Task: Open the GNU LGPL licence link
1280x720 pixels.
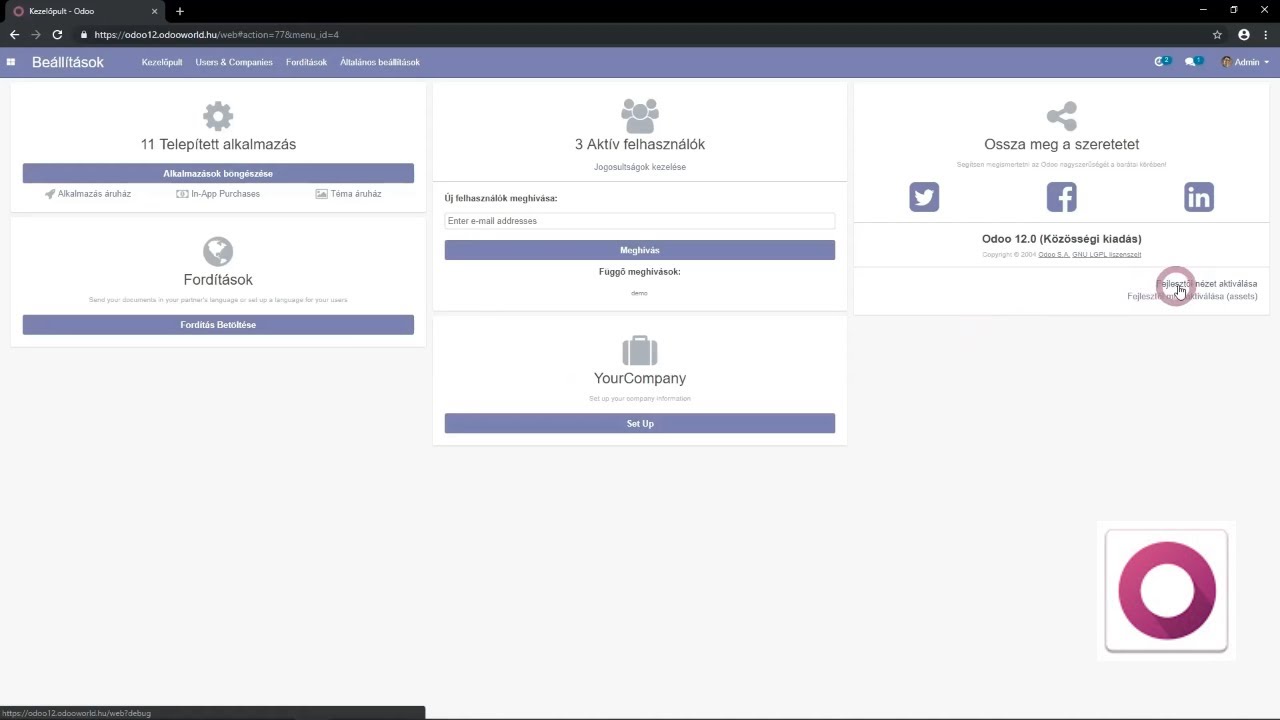Action: pos(1107,255)
